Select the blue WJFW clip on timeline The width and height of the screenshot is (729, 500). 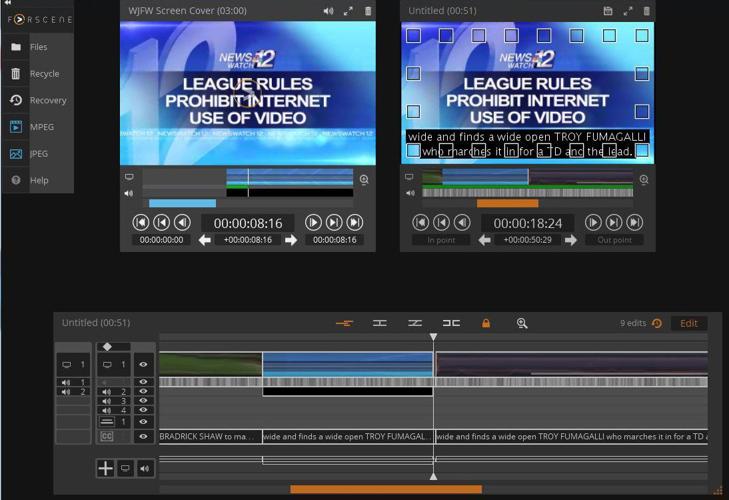pyautogui.click(x=347, y=364)
